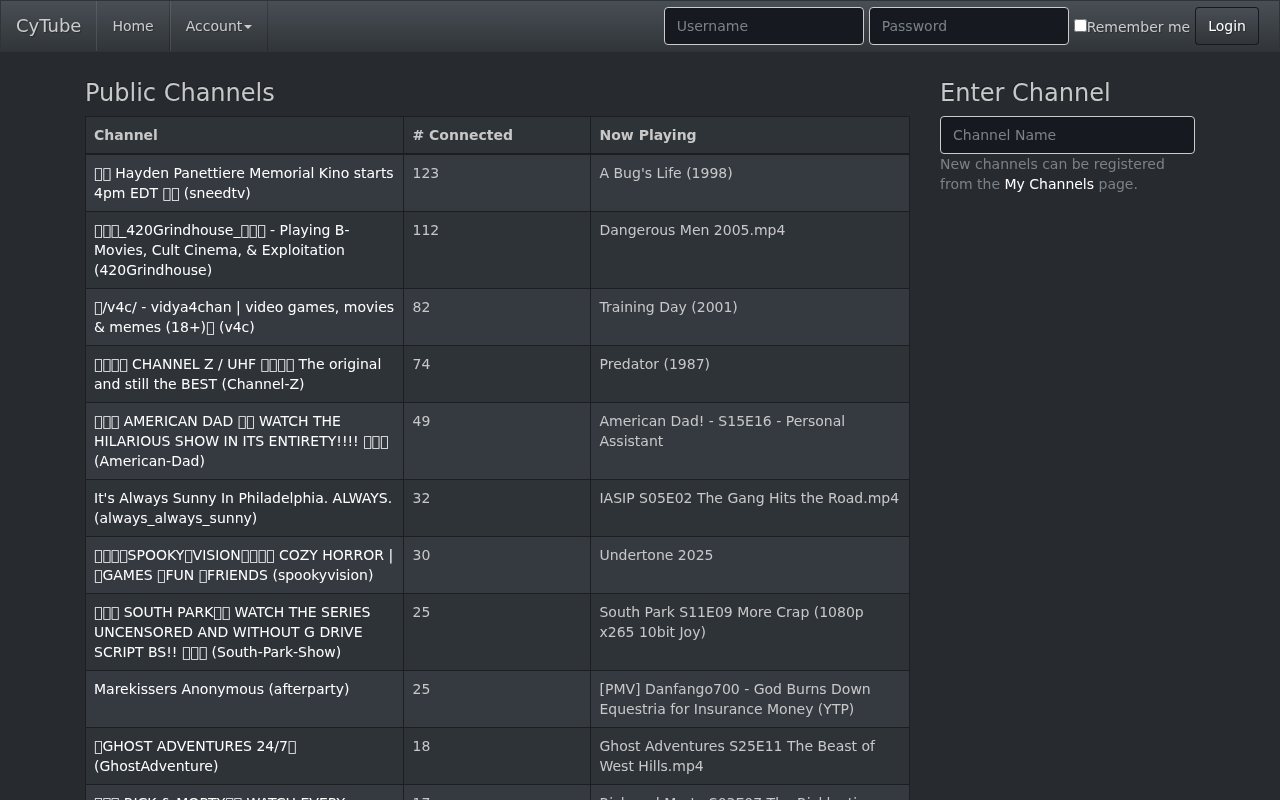This screenshot has height=800, width=1280.
Task: Go to the Home nav item
Action: pyautogui.click(x=133, y=26)
